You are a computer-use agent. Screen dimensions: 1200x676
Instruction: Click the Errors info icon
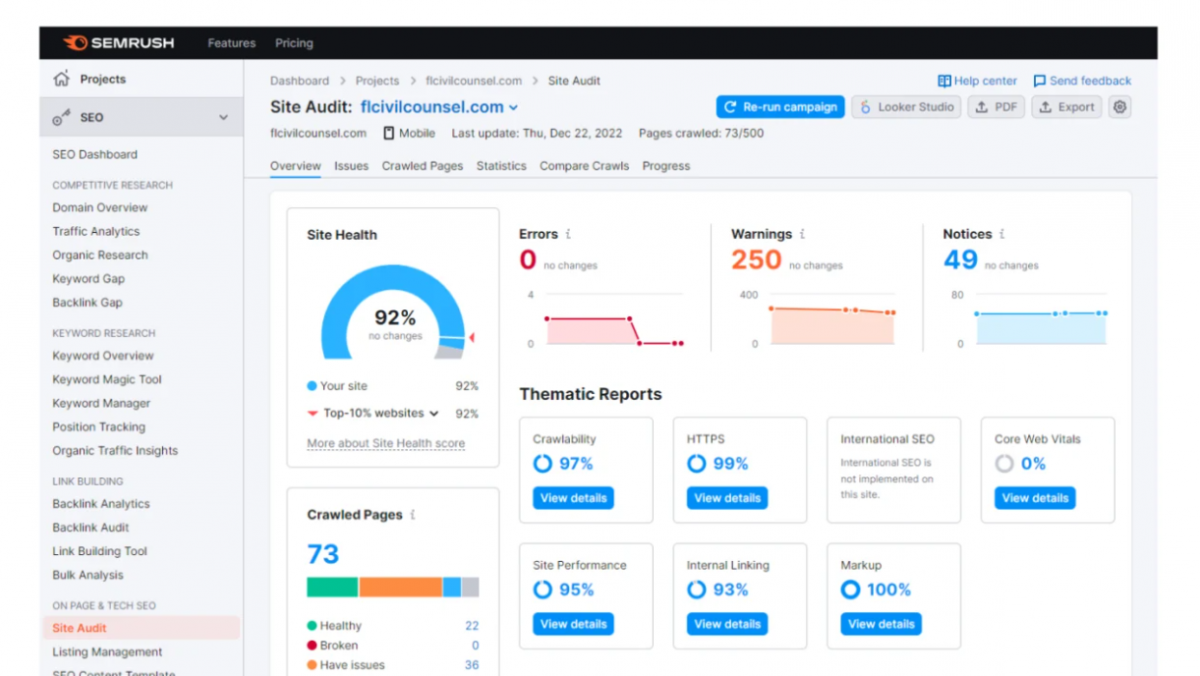pos(568,234)
